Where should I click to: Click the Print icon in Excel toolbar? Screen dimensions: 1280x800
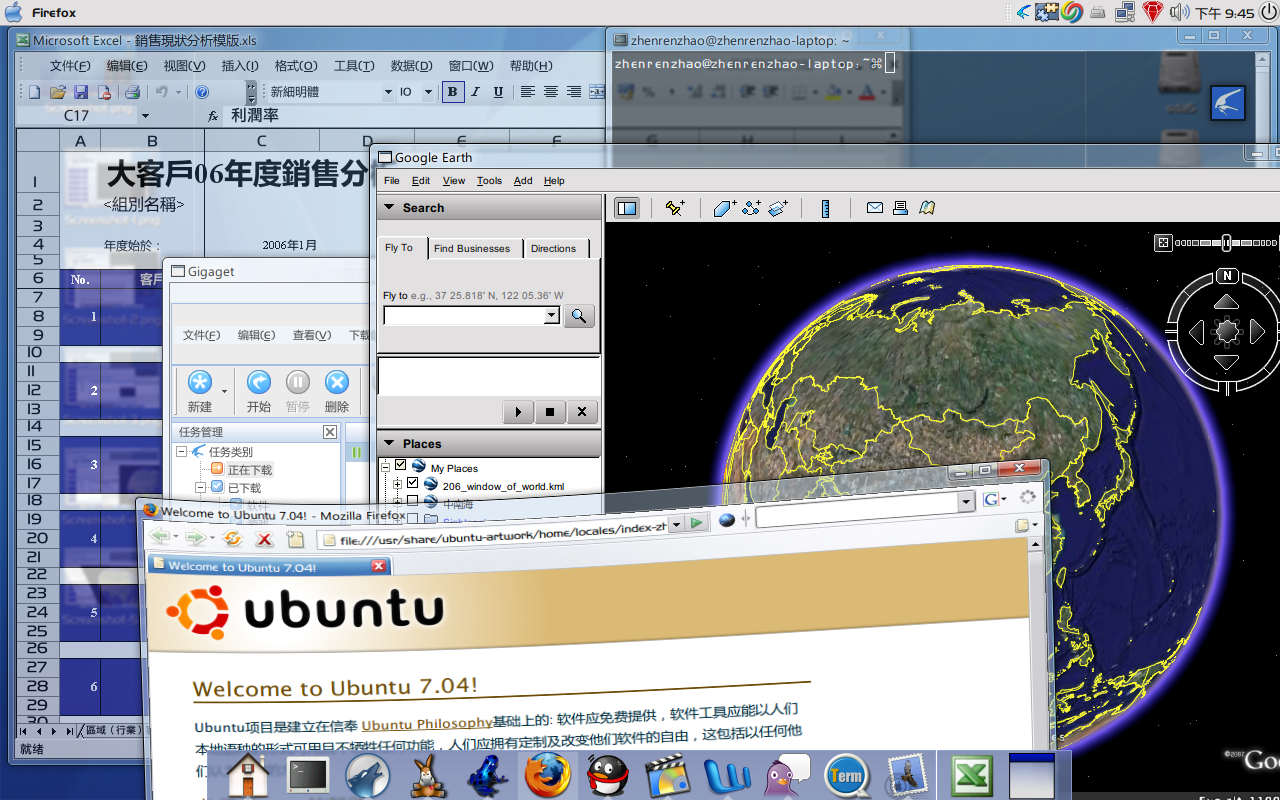(x=132, y=92)
